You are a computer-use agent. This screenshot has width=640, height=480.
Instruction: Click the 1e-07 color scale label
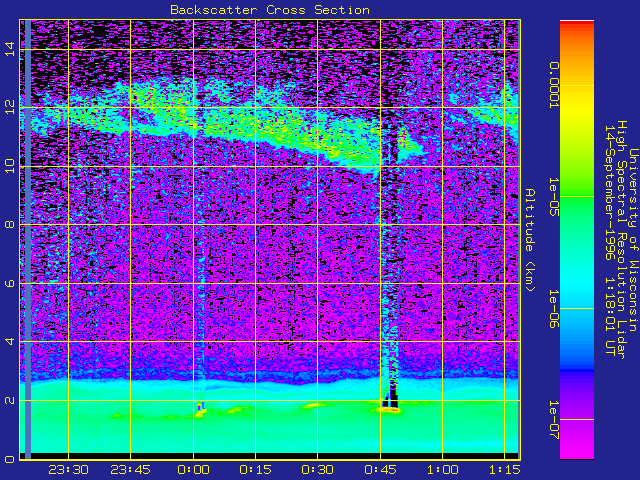553,420
